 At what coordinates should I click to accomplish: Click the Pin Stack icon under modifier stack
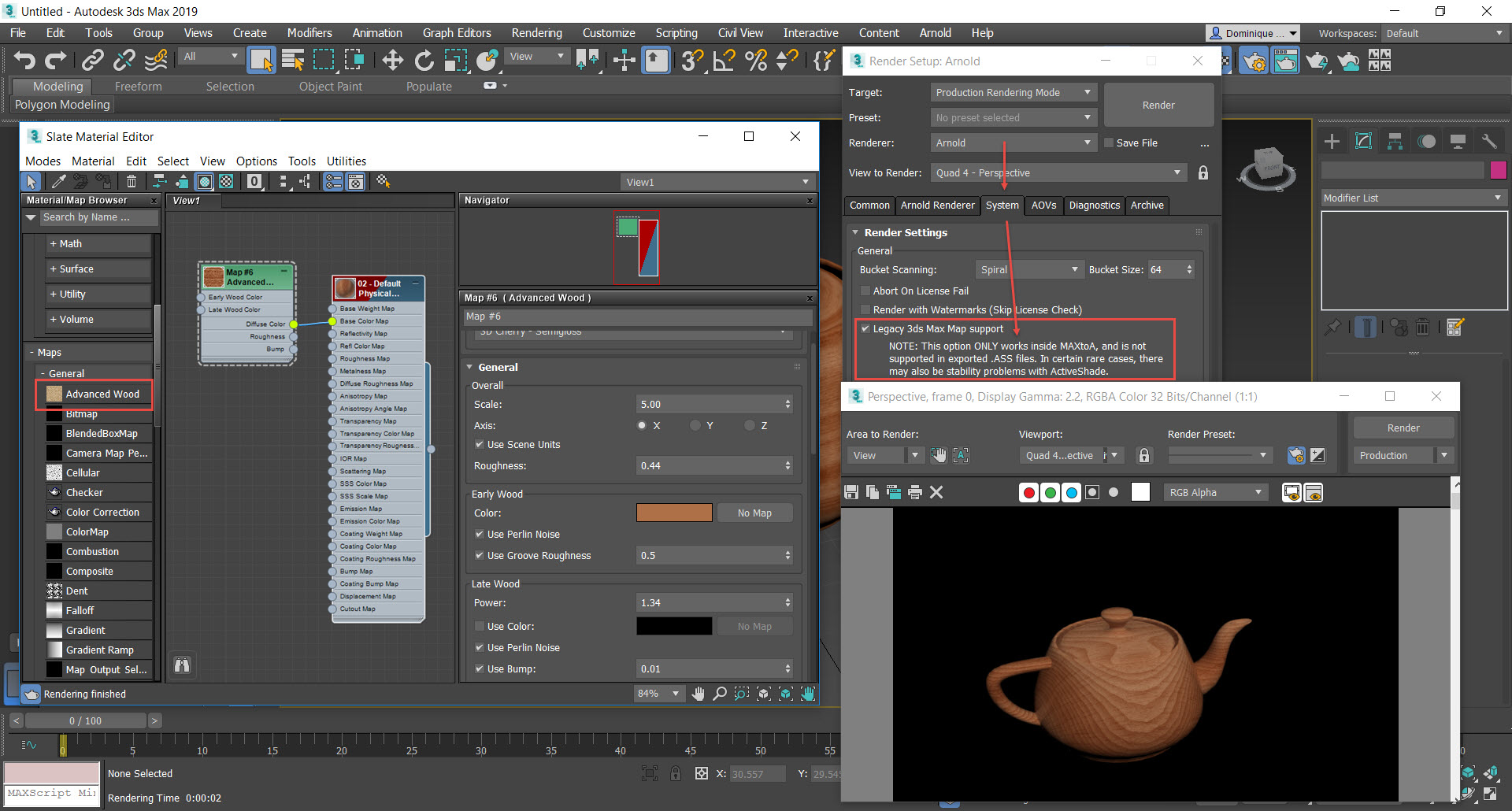pyautogui.click(x=1332, y=327)
